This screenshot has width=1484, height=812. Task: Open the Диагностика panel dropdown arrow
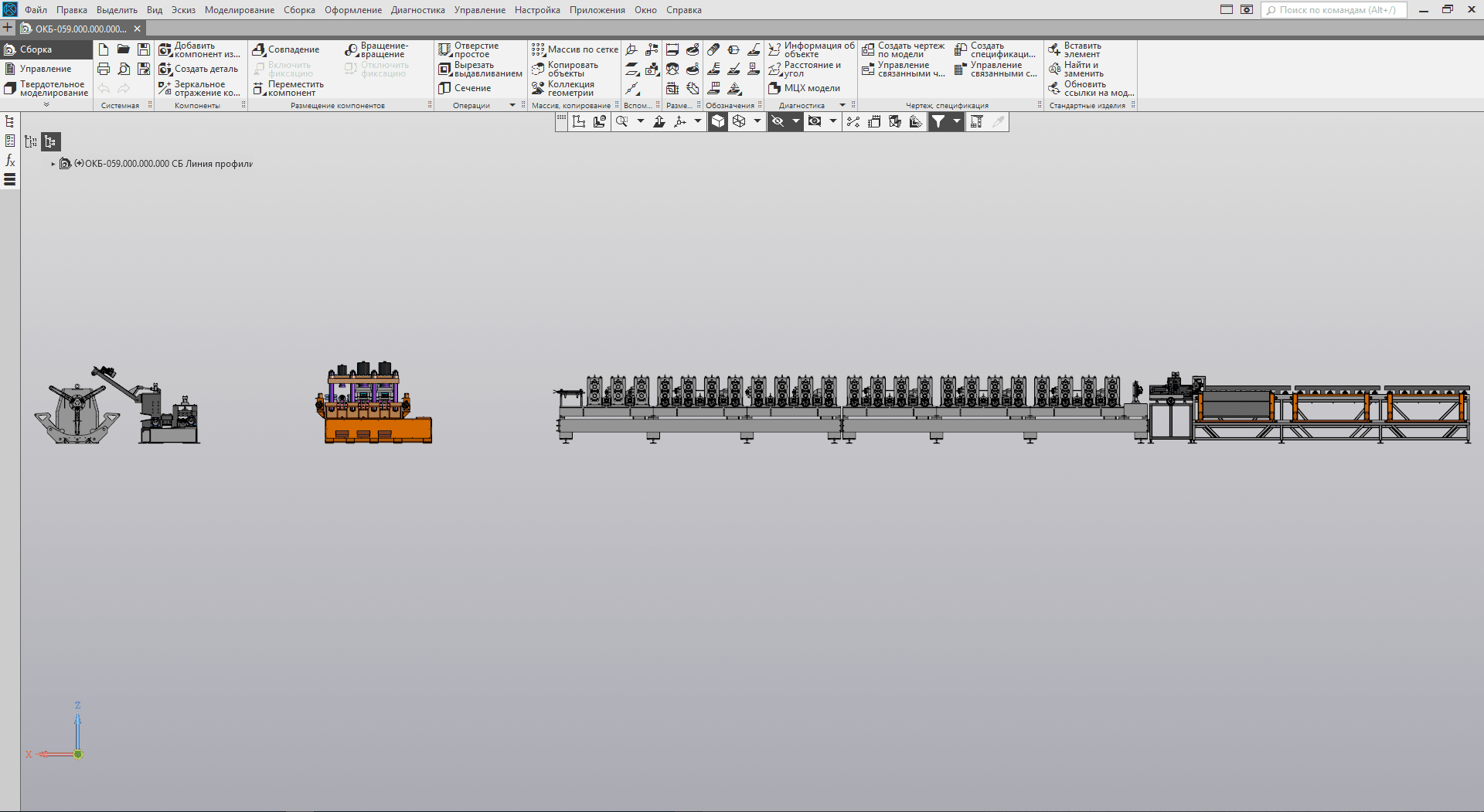click(x=842, y=105)
